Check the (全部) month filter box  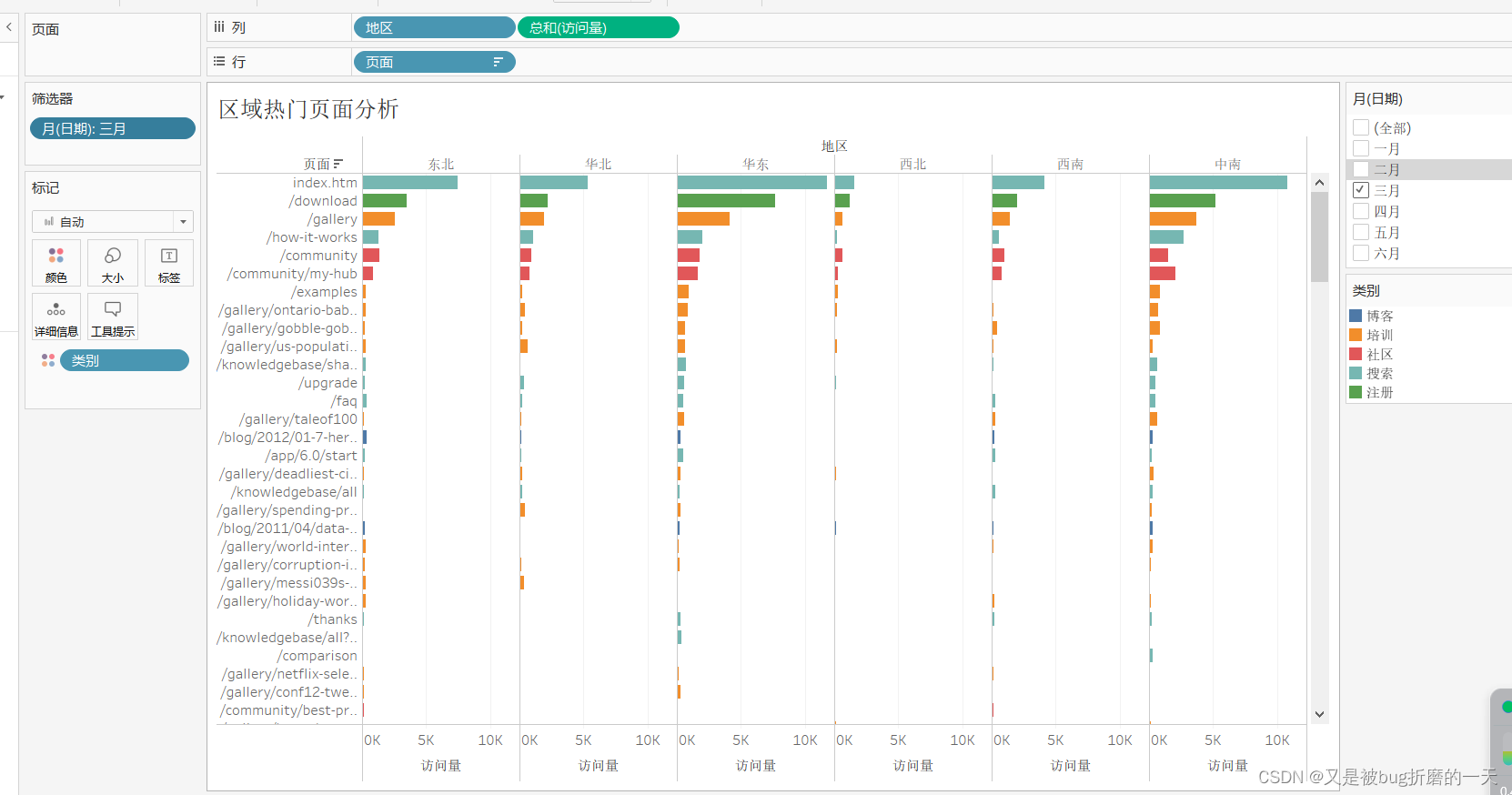click(1361, 127)
